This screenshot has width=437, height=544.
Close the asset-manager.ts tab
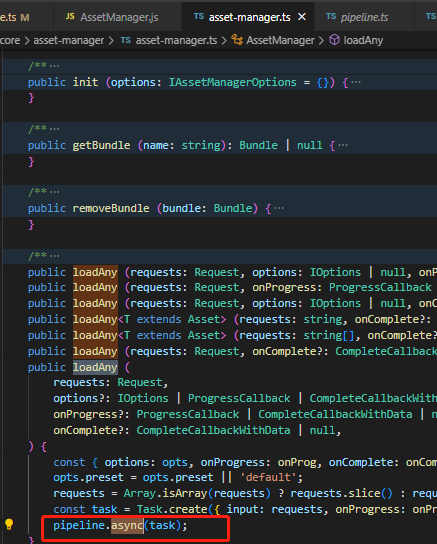pyautogui.click(x=302, y=17)
